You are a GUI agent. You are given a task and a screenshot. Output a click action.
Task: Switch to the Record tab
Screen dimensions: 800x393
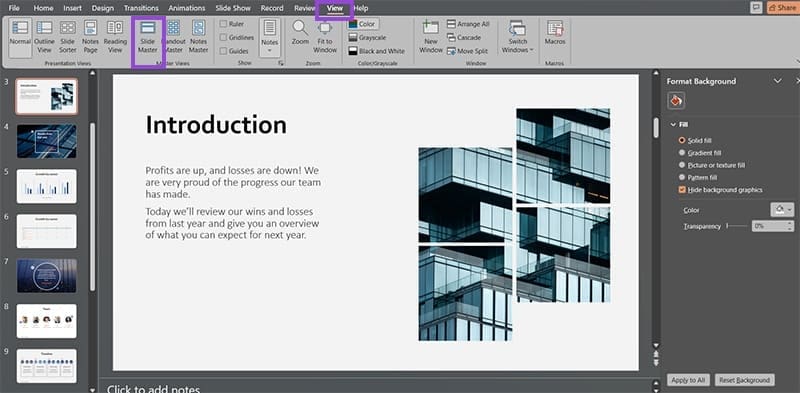point(272,8)
